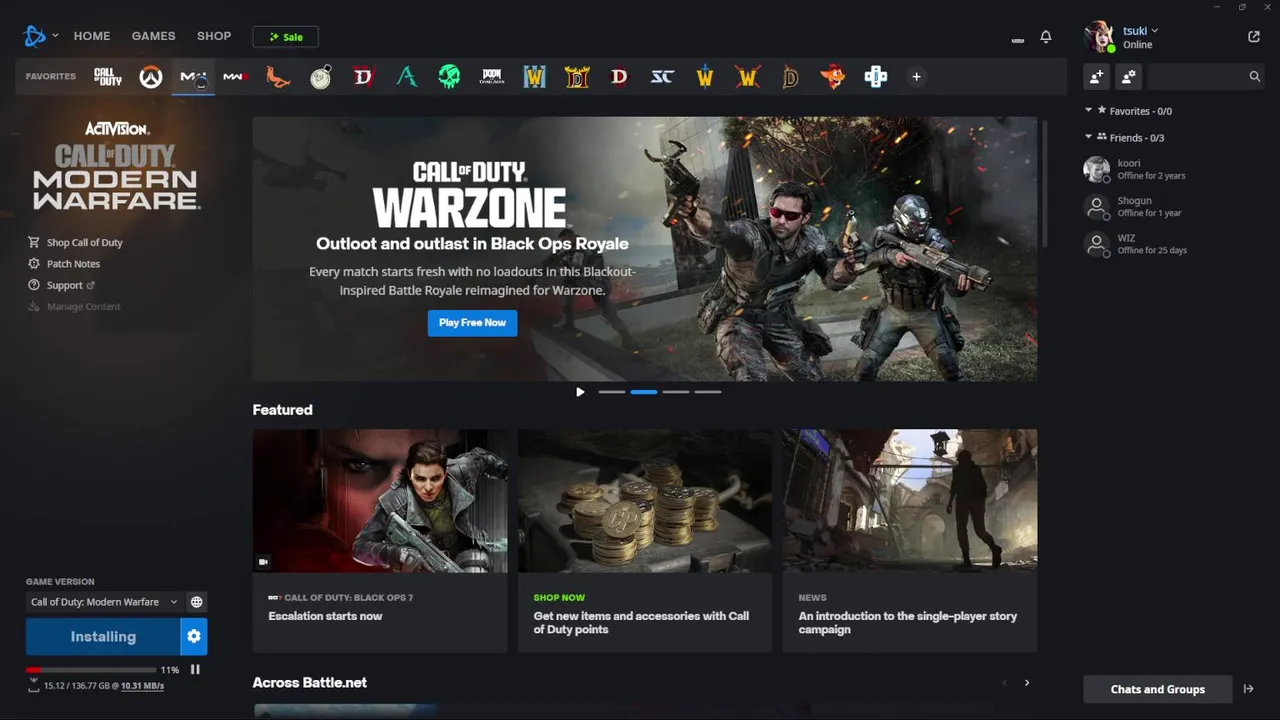Click the Installing button

tap(103, 636)
